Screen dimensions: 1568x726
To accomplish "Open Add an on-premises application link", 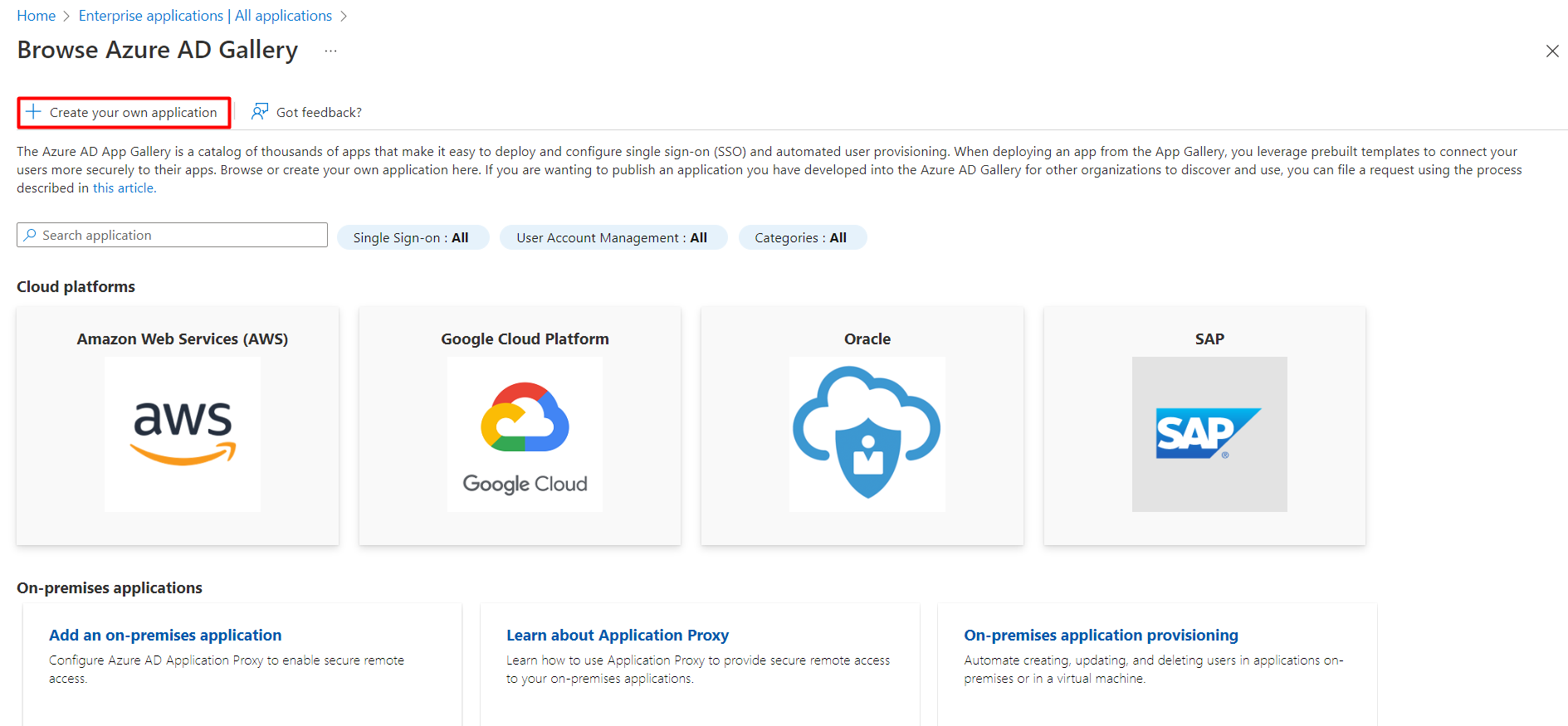I will coord(165,635).
